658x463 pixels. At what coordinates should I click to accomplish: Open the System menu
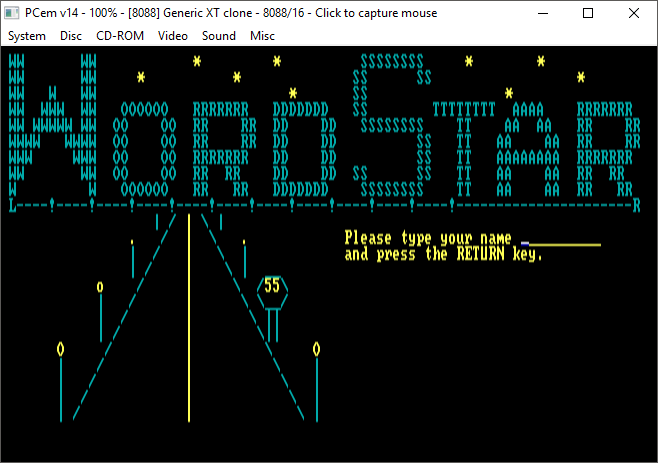click(x=27, y=36)
